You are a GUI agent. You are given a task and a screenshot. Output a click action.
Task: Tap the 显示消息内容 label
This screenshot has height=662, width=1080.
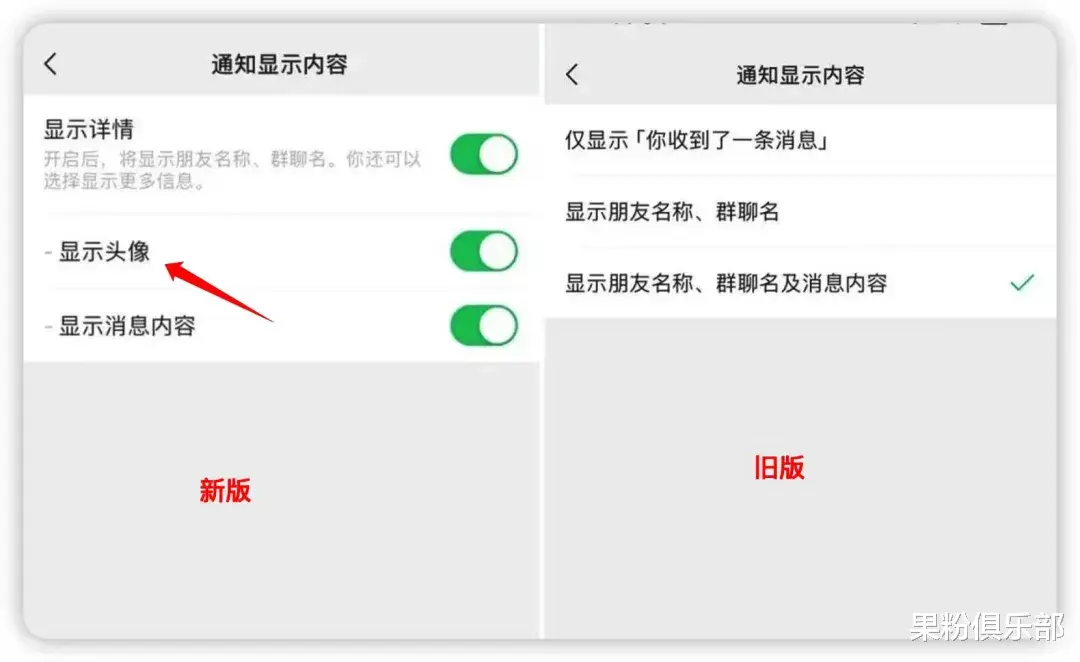coord(127,325)
